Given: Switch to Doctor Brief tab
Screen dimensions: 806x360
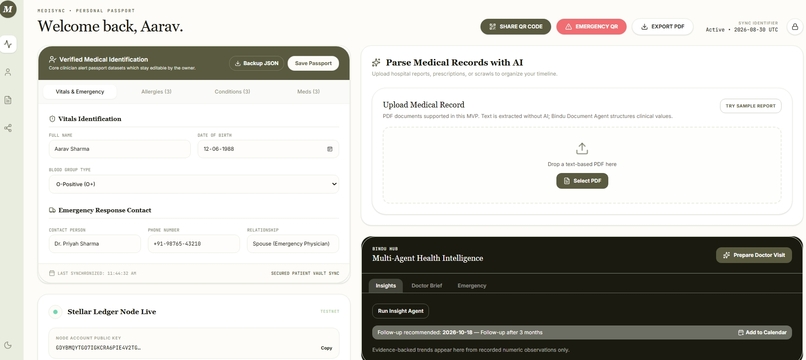Looking at the screenshot, I should pos(427,285).
